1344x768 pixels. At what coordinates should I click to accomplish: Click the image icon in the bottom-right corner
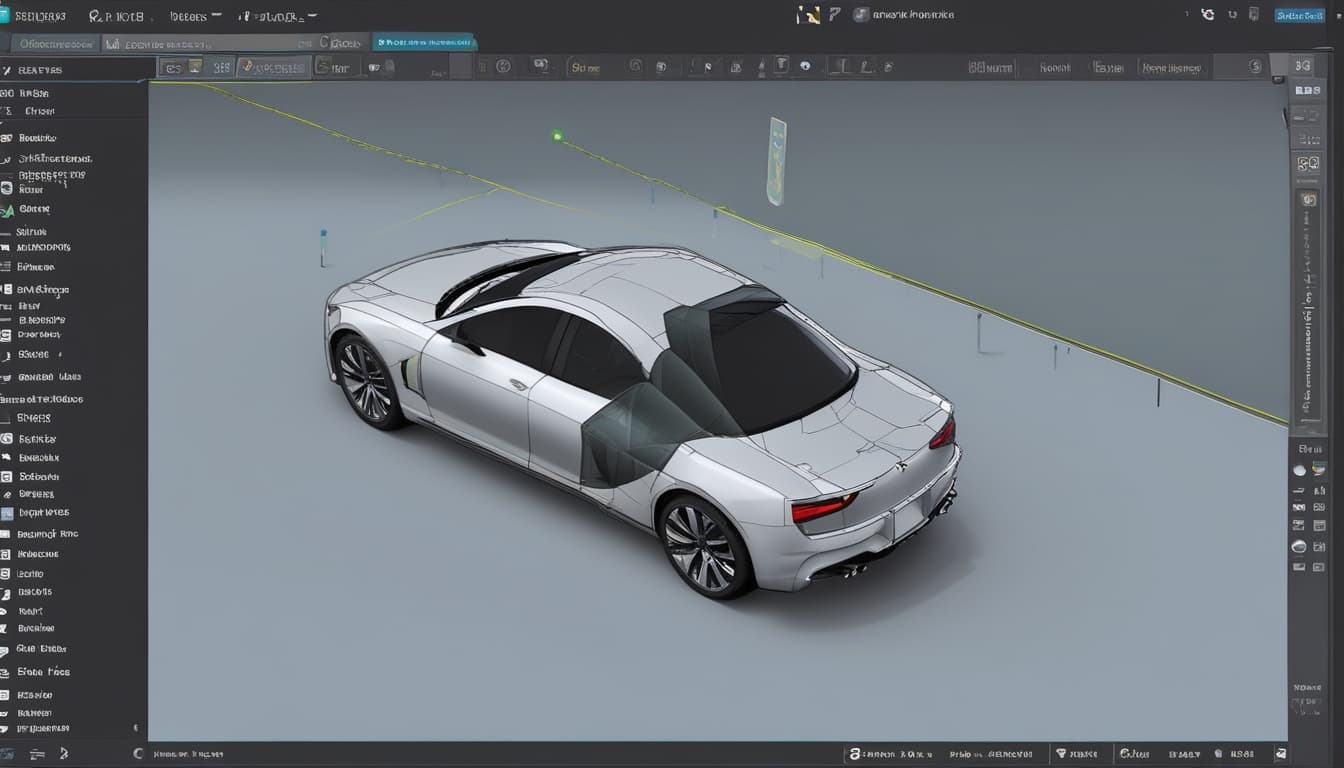pyautogui.click(x=1281, y=754)
